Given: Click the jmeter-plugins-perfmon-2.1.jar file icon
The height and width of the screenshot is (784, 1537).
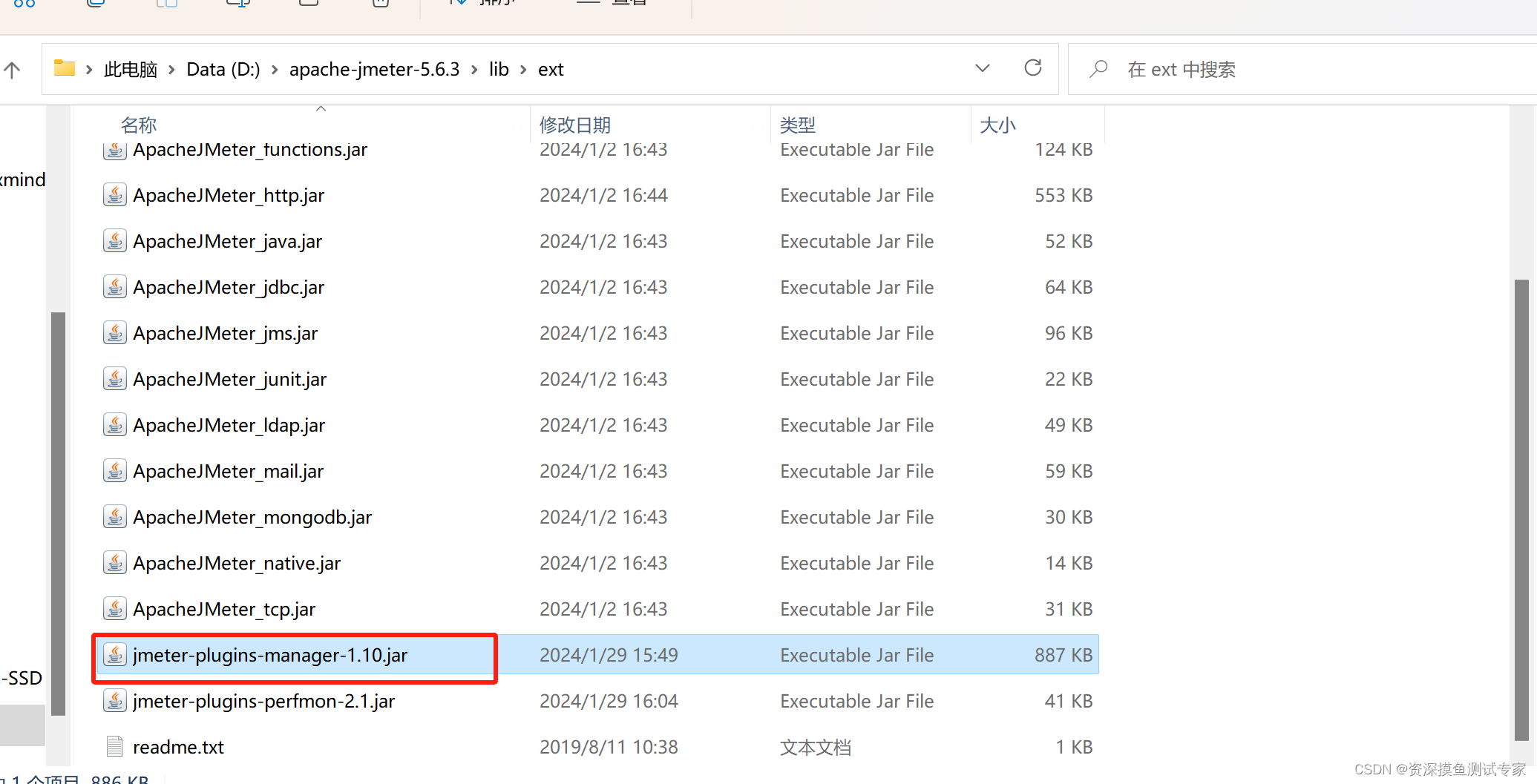Looking at the screenshot, I should pyautogui.click(x=114, y=701).
